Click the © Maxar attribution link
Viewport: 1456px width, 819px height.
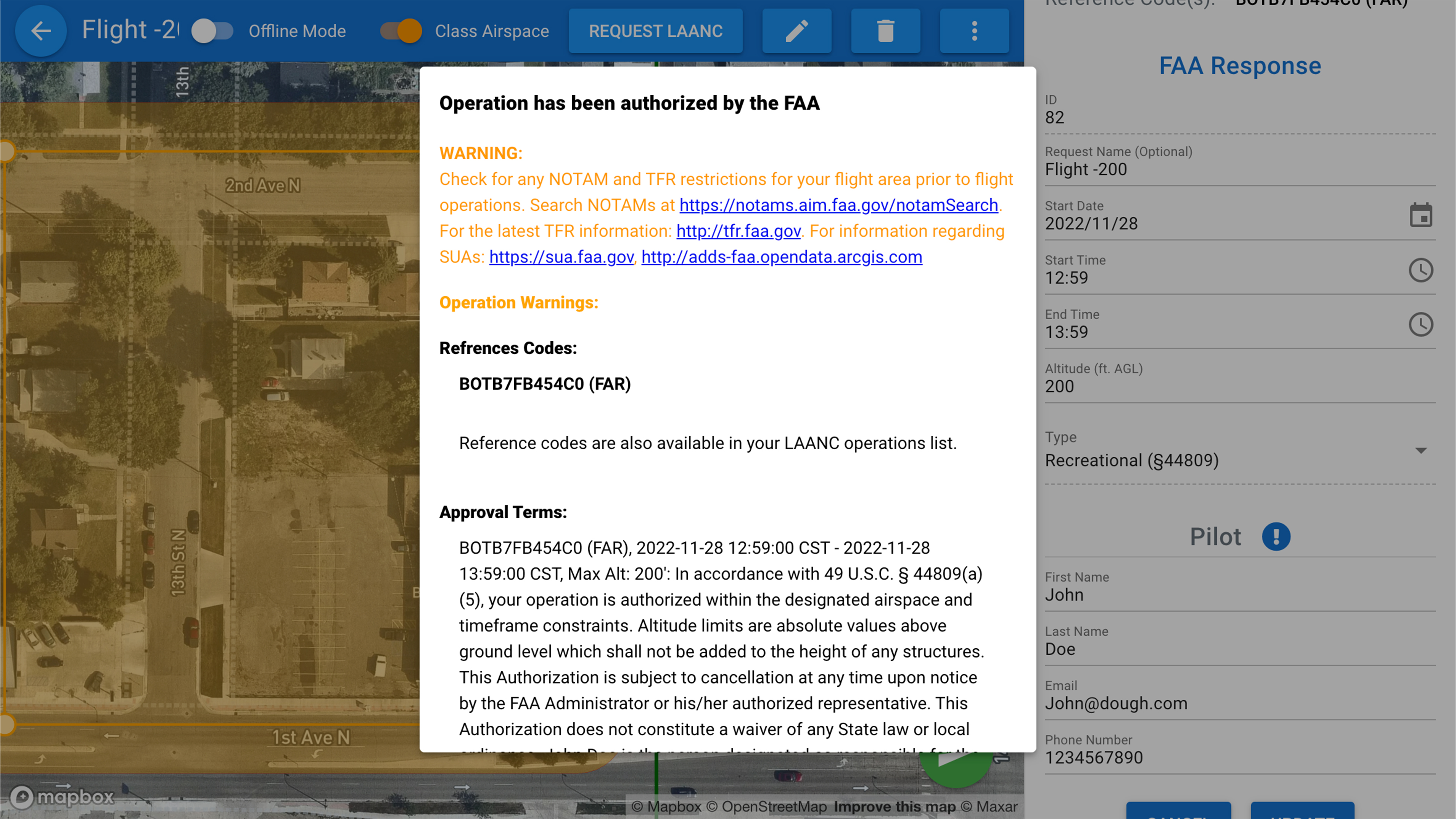pyautogui.click(x=989, y=806)
